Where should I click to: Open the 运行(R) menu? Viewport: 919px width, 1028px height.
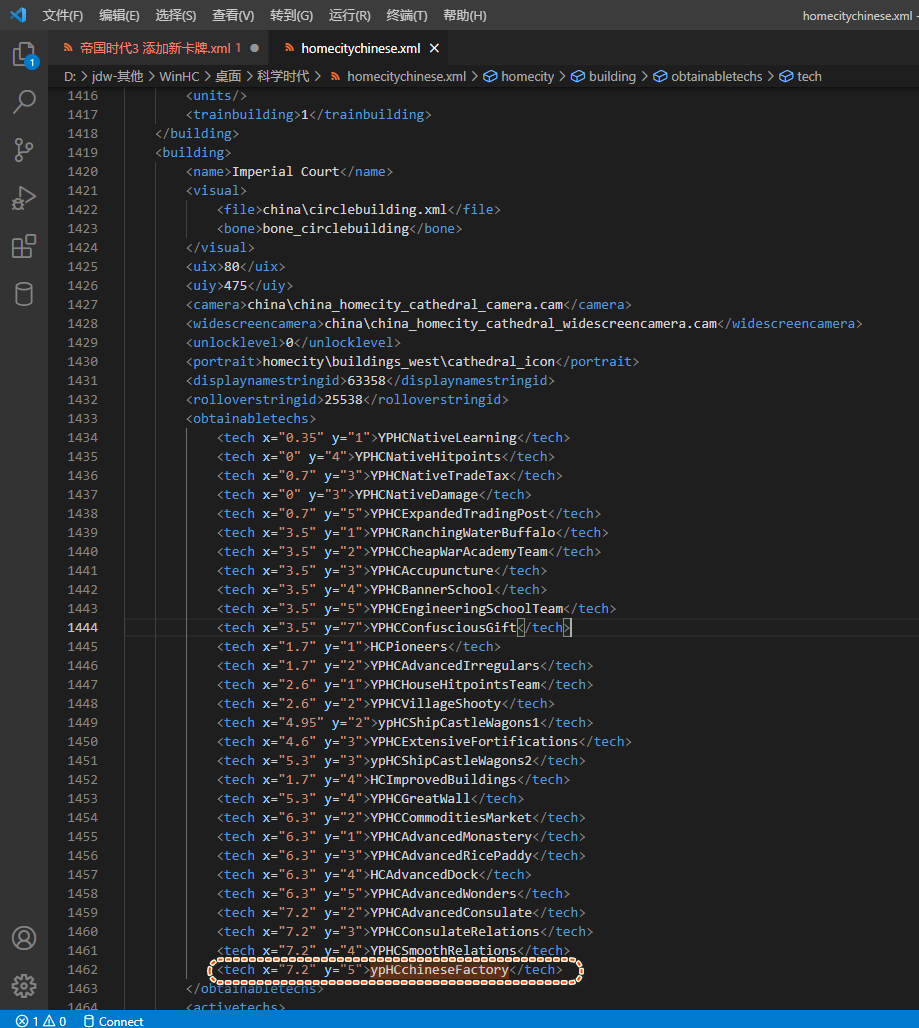coord(349,15)
